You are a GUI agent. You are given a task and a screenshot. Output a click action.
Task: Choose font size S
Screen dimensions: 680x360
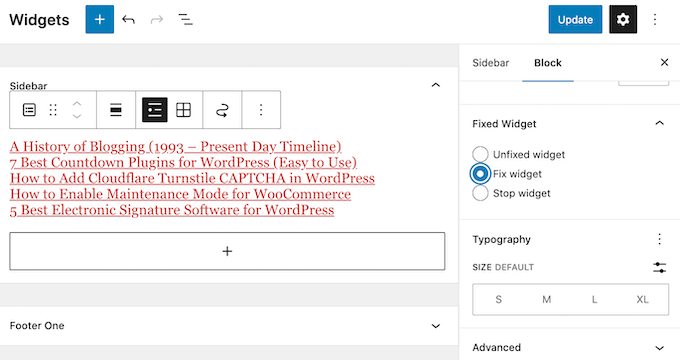(x=499, y=299)
